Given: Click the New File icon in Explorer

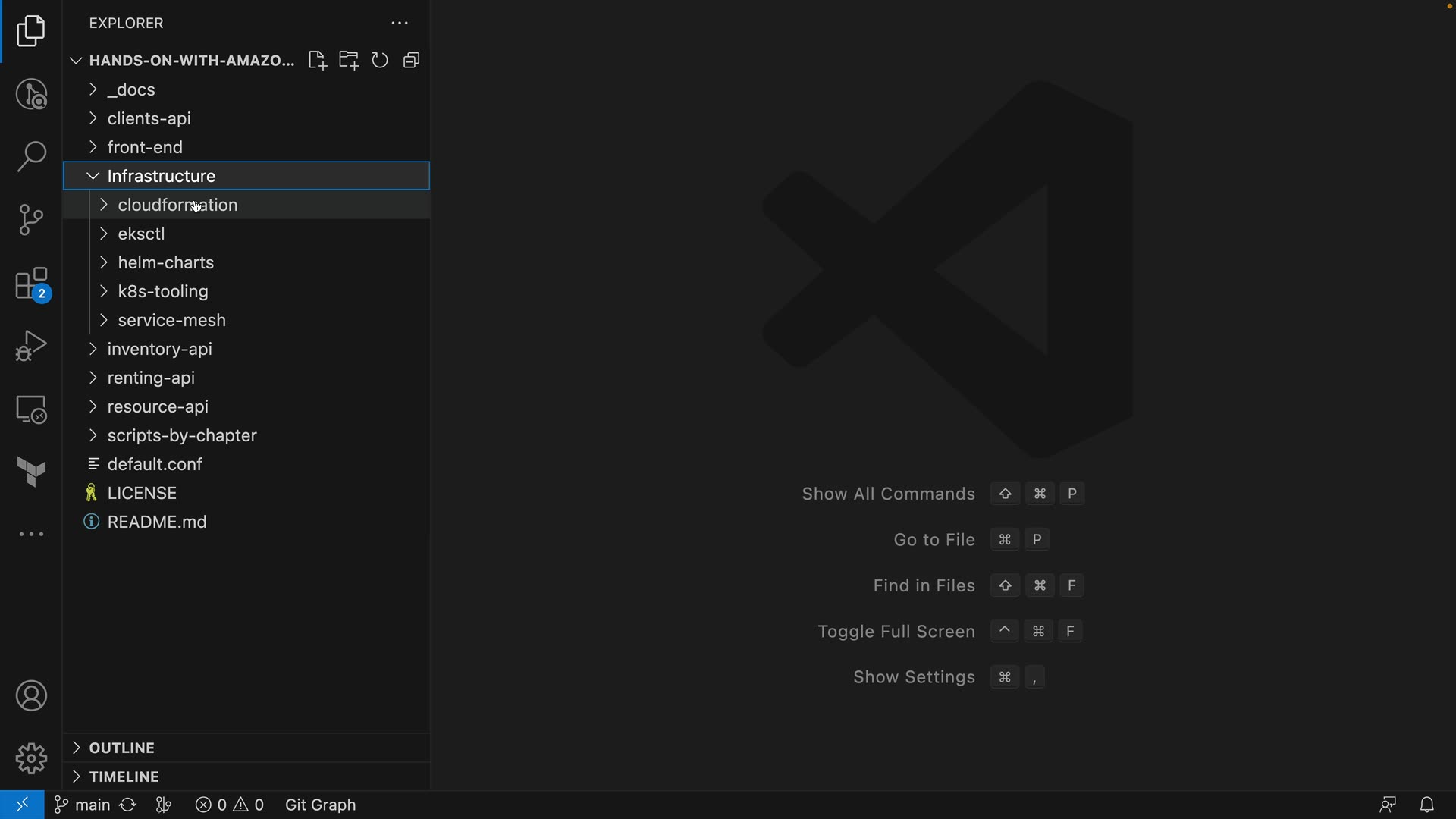Looking at the screenshot, I should point(317,61).
